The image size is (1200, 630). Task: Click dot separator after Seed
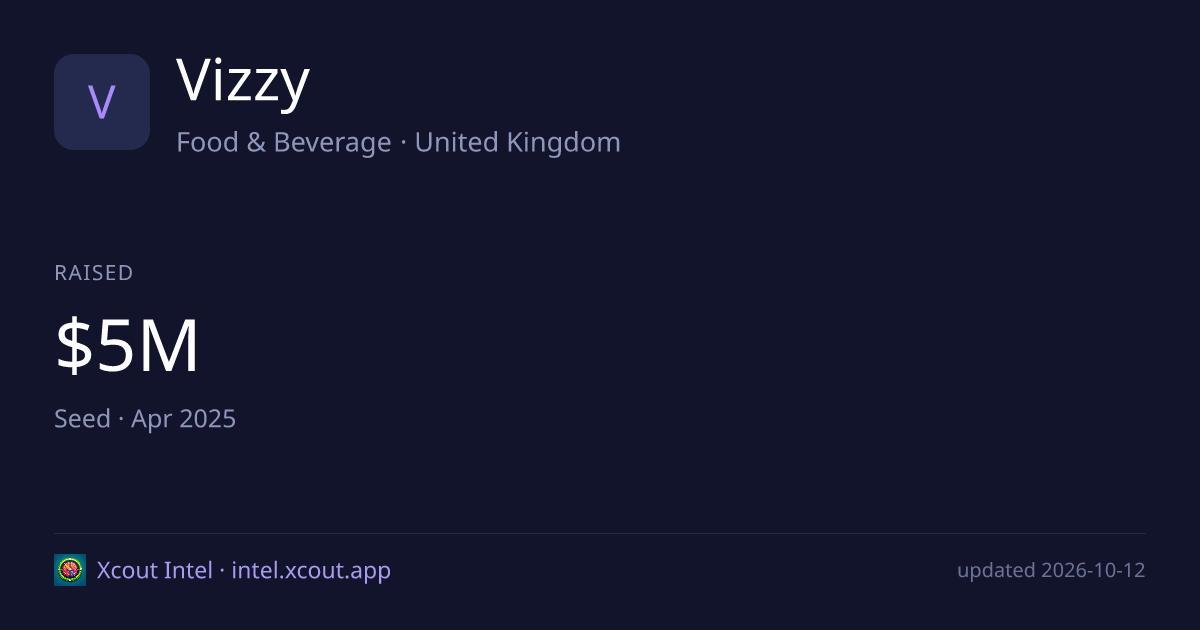pos(121,419)
